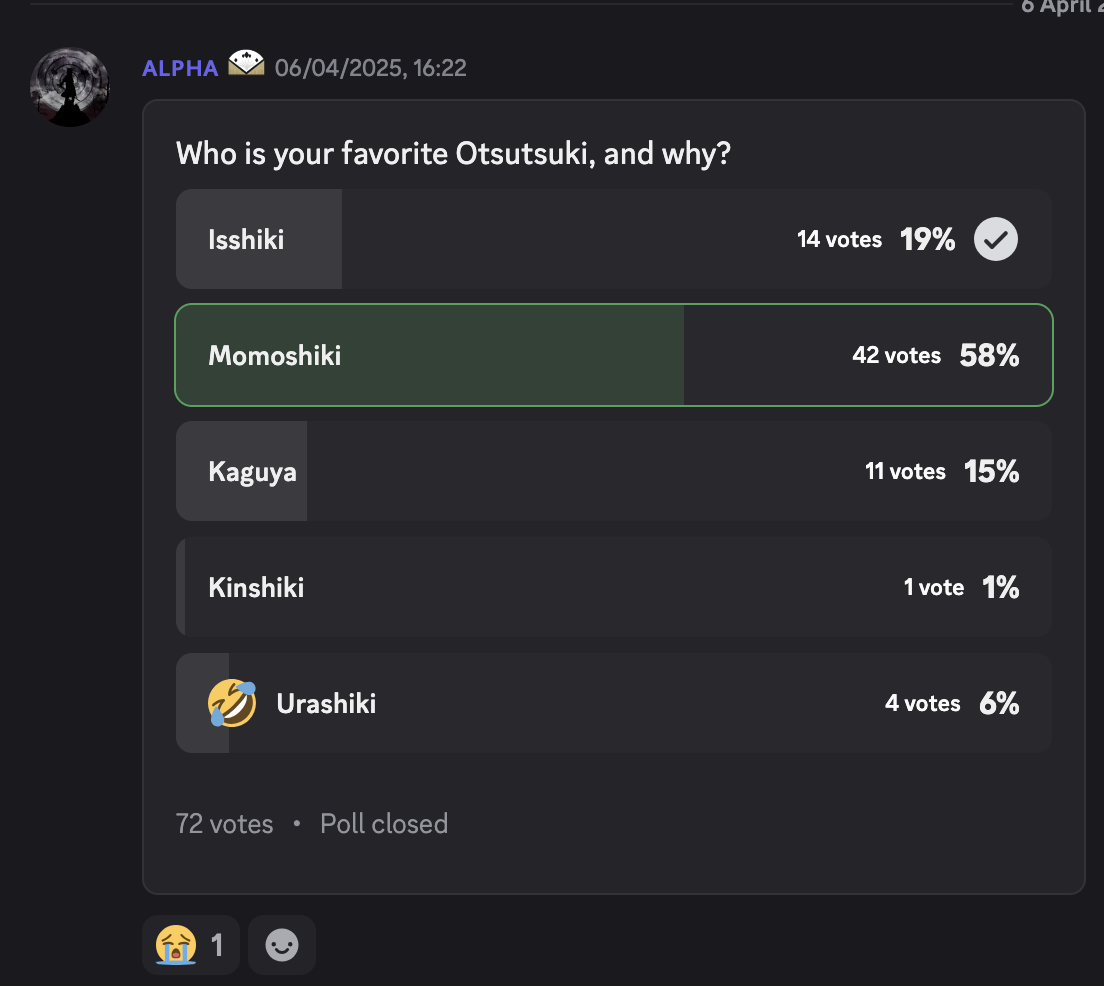Image resolution: width=1104 pixels, height=986 pixels.
Task: Click the checkmark icon on Isshiki option
Action: (996, 239)
